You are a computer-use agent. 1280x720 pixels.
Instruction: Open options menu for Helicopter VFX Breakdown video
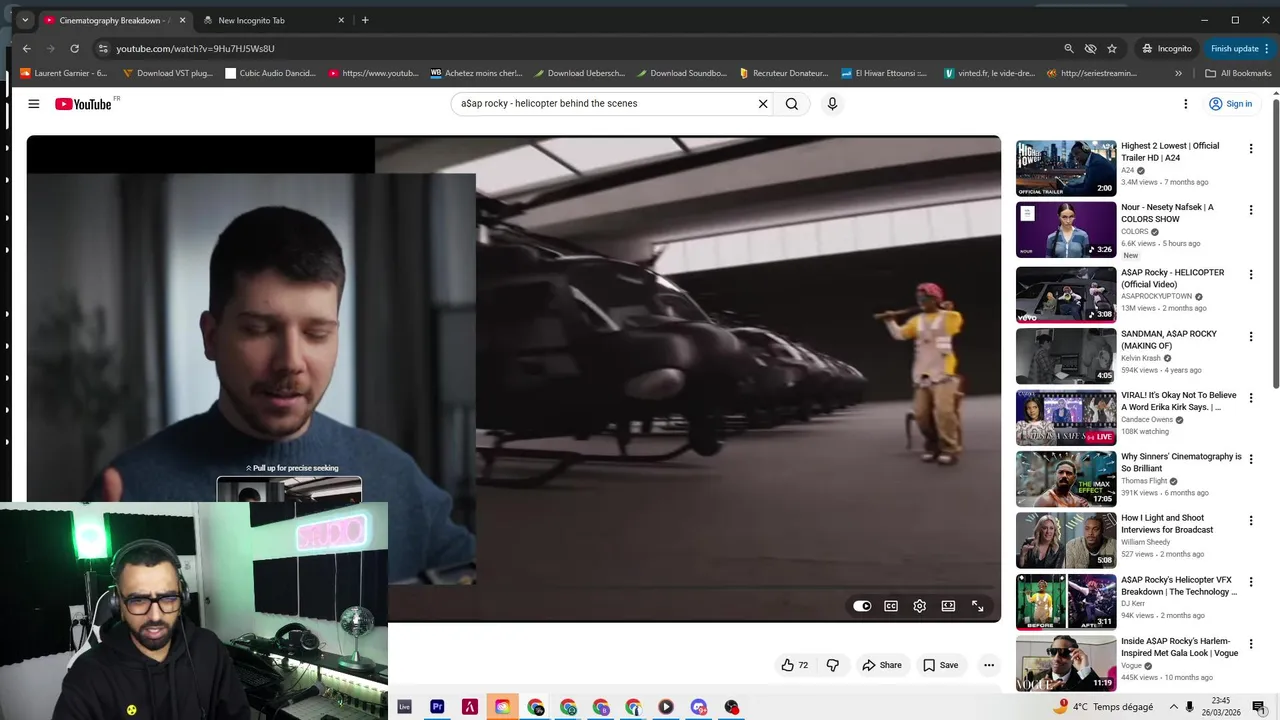[1250, 583]
